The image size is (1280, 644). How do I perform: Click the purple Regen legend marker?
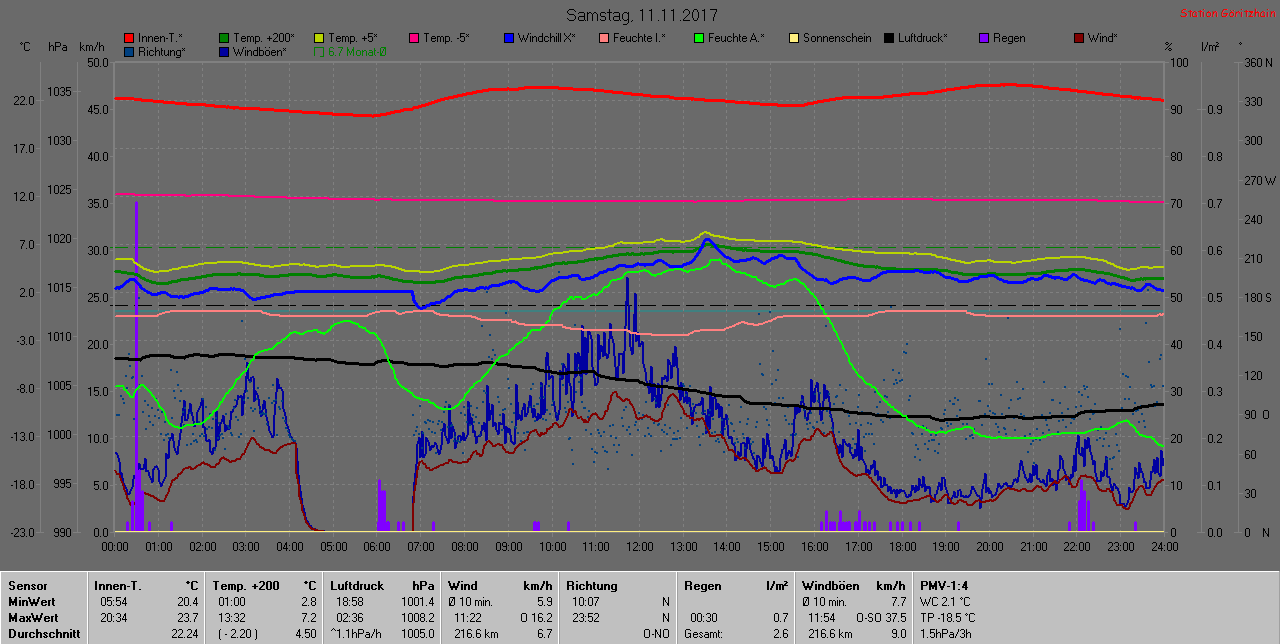click(x=984, y=39)
